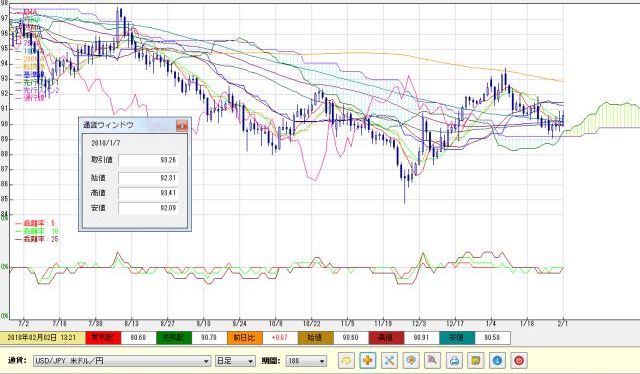Click the 乖離率 : 25 legend entry
This screenshot has width=640, height=374.
click(x=37, y=239)
